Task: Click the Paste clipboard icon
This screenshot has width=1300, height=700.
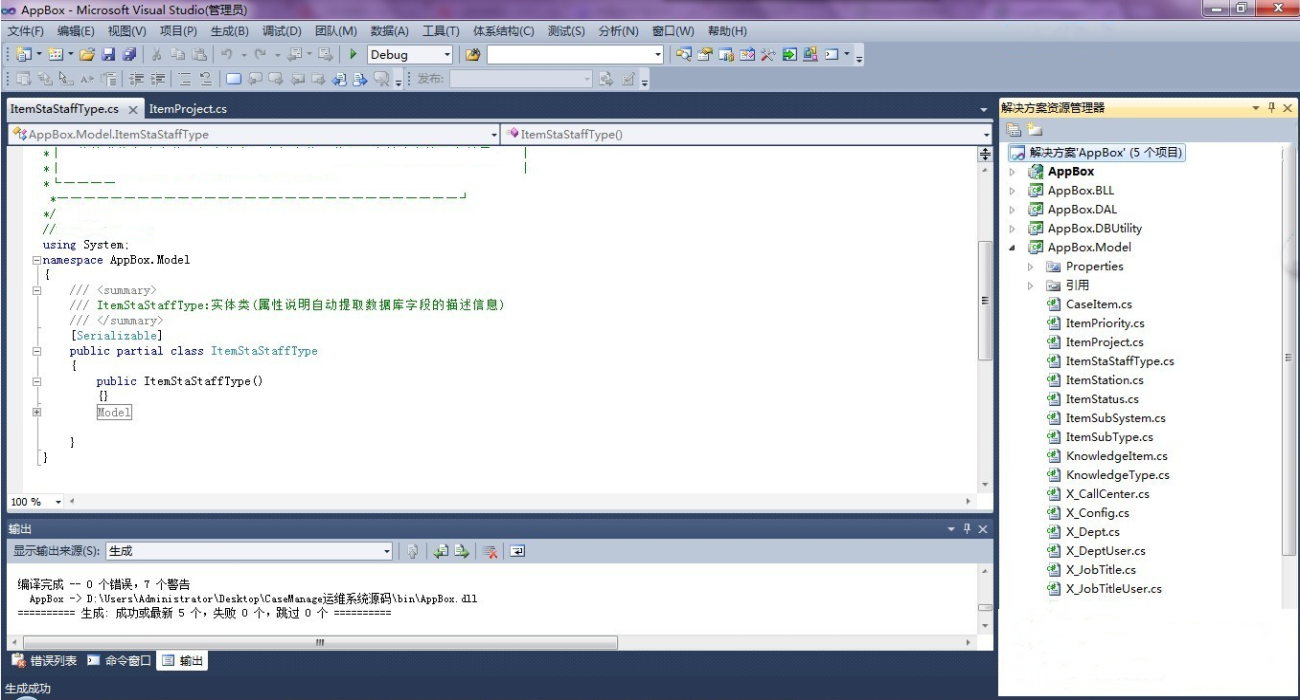Action: [x=199, y=55]
